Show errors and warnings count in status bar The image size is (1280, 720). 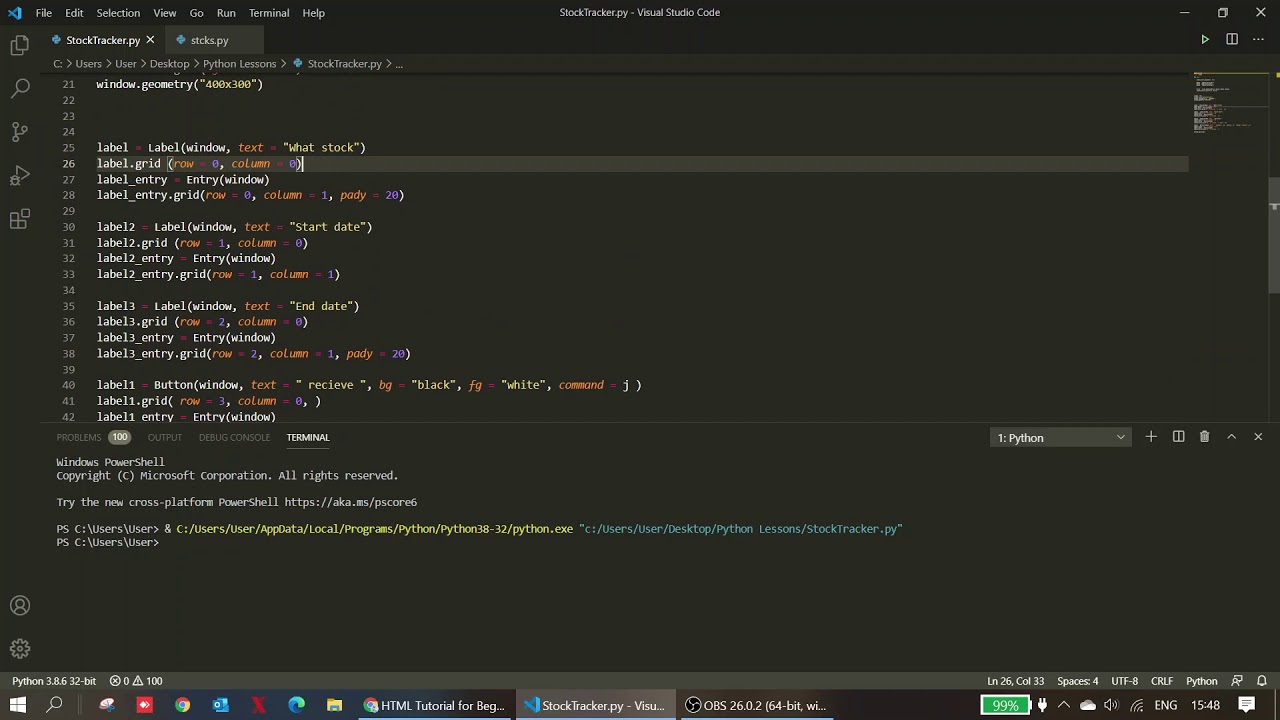pos(136,681)
